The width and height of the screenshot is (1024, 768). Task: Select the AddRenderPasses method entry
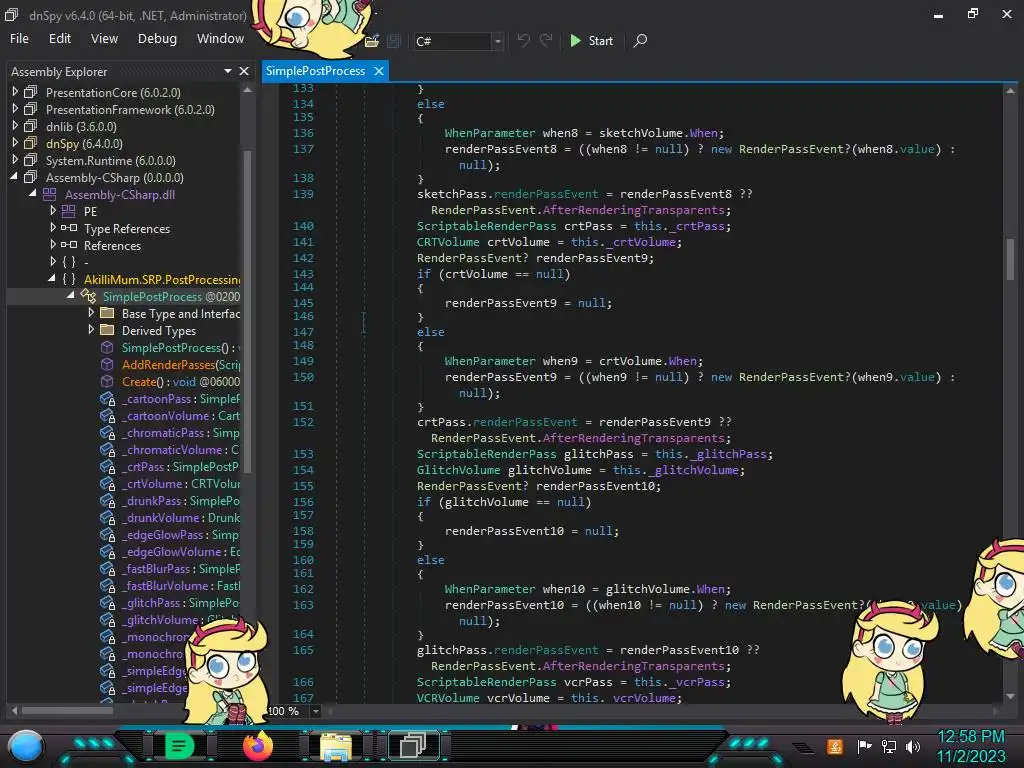click(181, 364)
